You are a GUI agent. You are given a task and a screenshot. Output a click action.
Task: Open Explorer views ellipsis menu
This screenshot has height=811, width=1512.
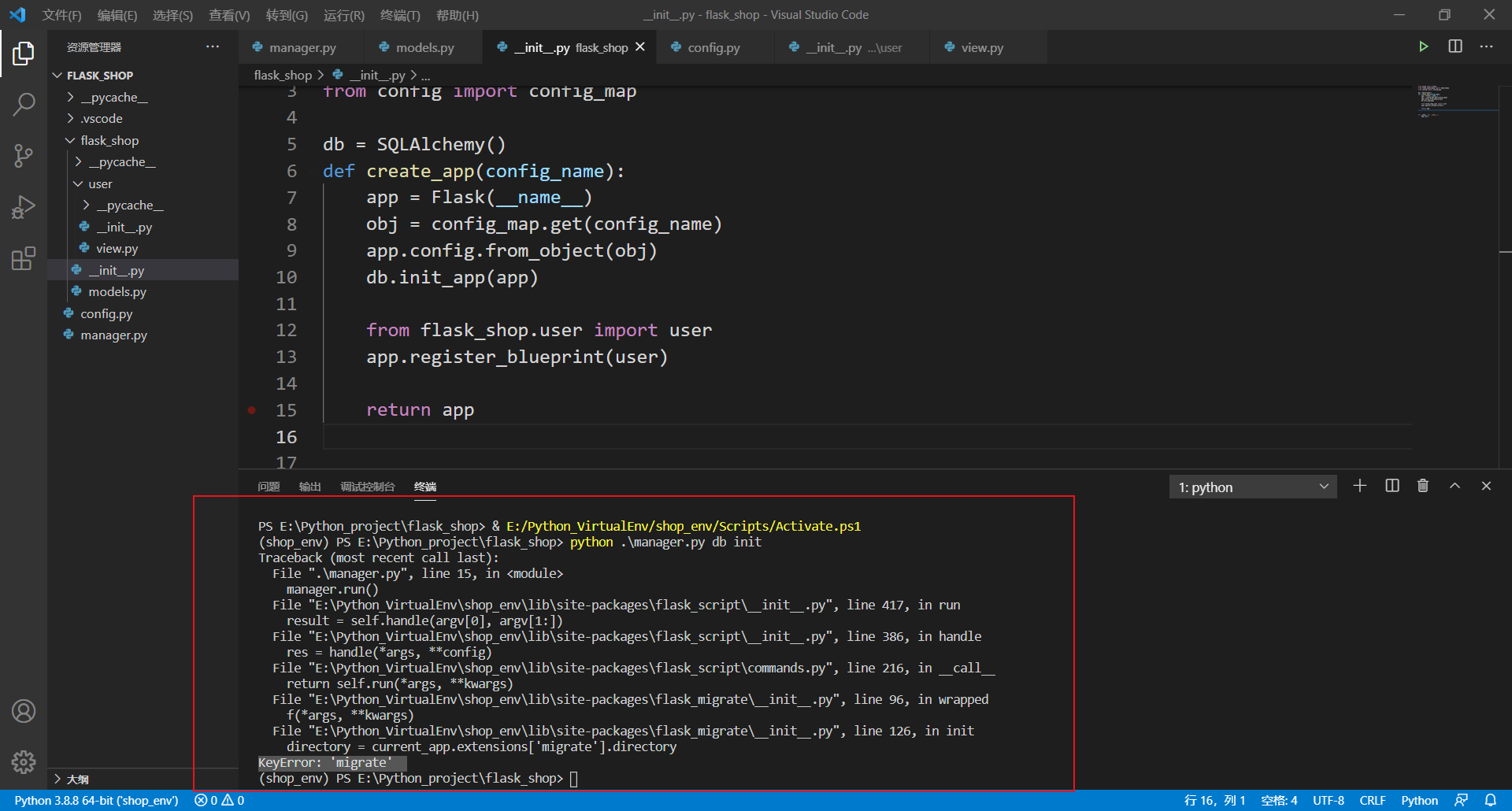(213, 46)
